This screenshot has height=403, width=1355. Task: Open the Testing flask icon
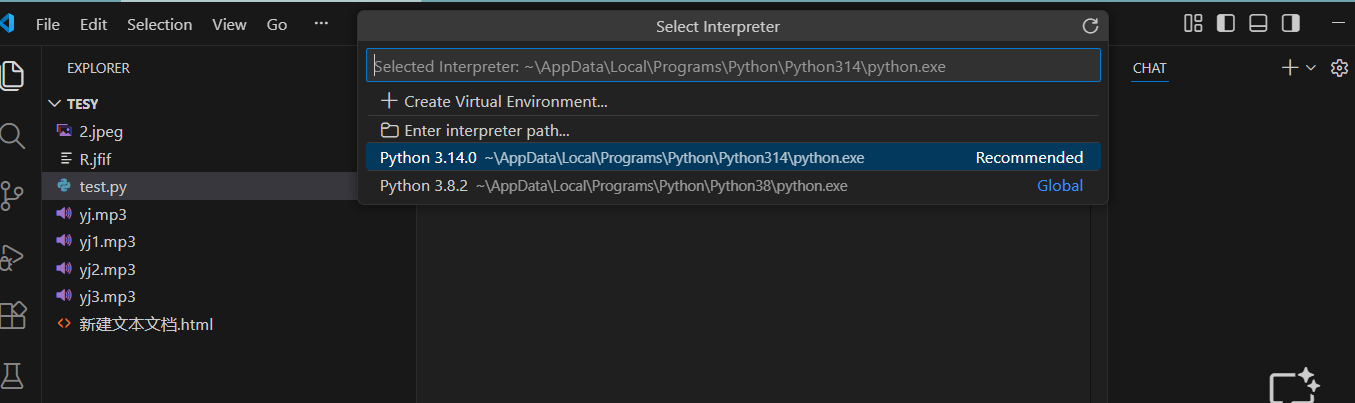12,376
